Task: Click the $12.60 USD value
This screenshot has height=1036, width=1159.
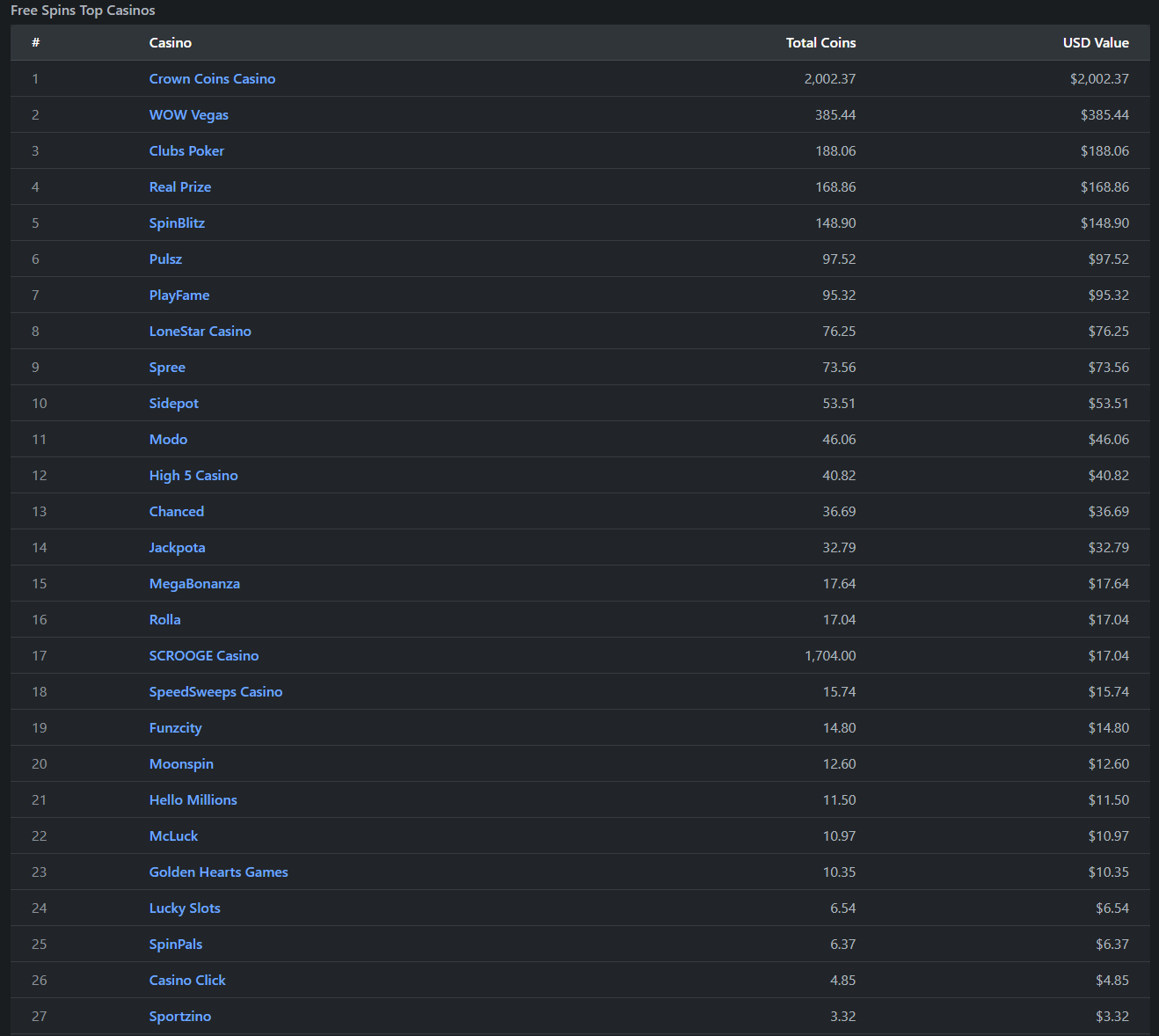Action: 1108,763
